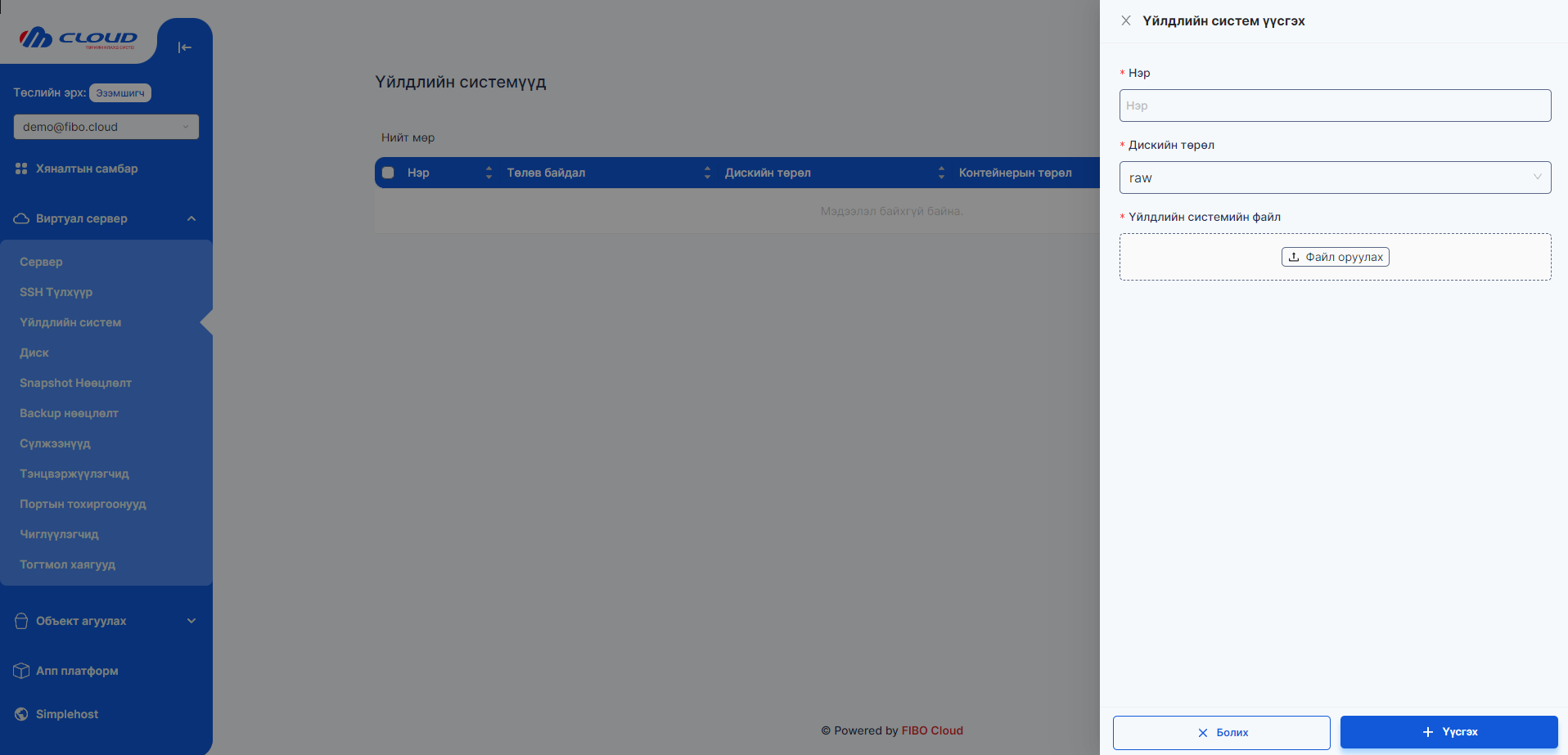Sort by Дискийн төрөл column arrows

click(x=941, y=173)
